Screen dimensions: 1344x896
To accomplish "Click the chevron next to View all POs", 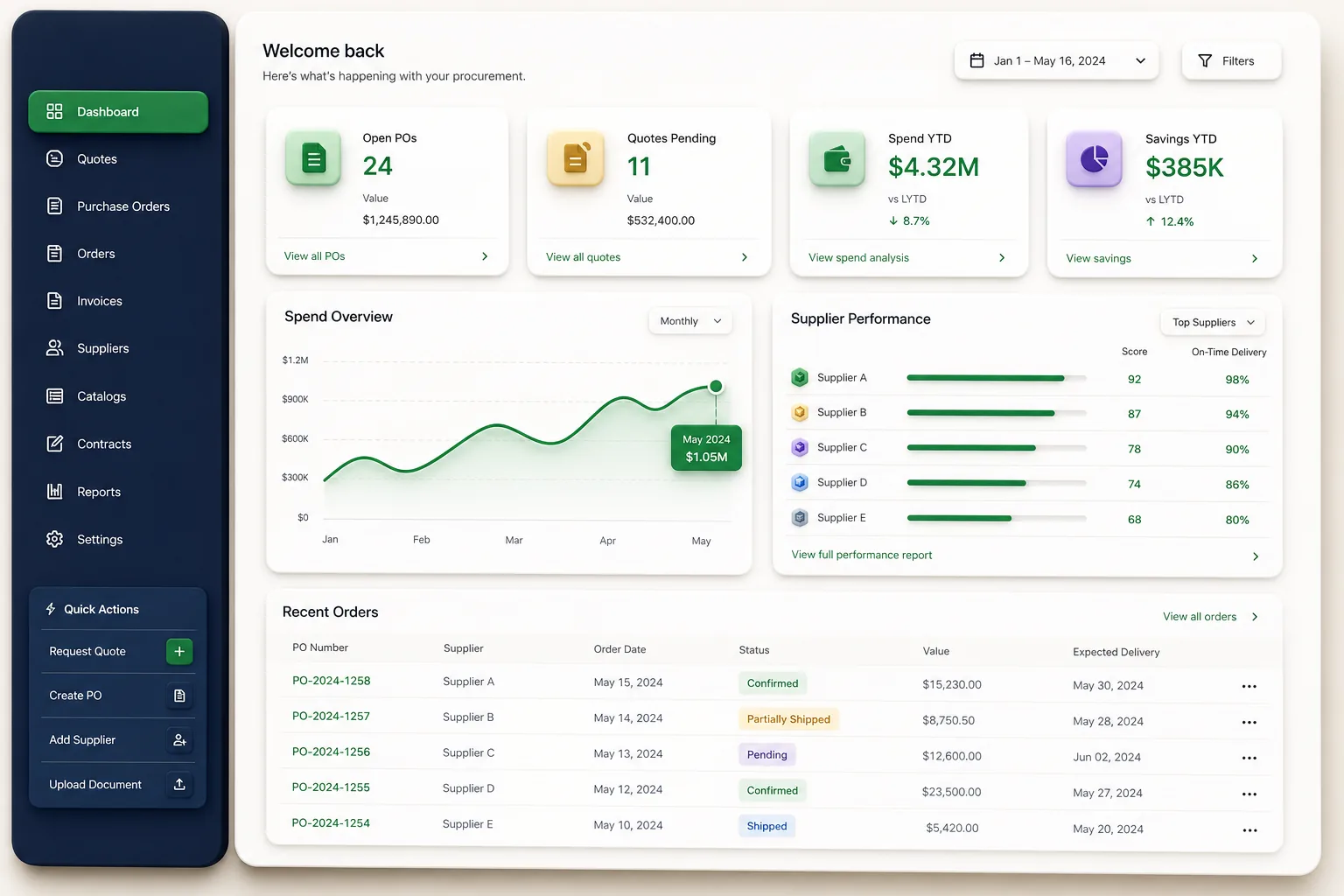I will (x=485, y=256).
